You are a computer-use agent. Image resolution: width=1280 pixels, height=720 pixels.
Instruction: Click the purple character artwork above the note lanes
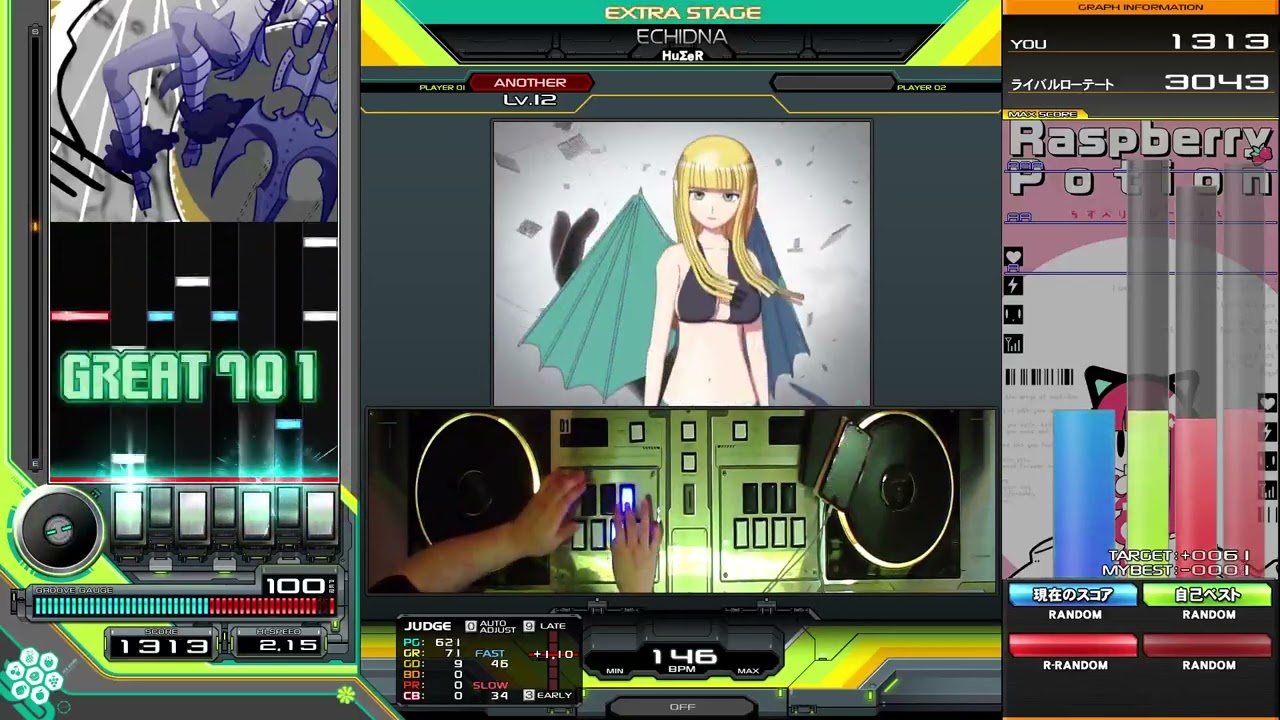pyautogui.click(x=194, y=111)
